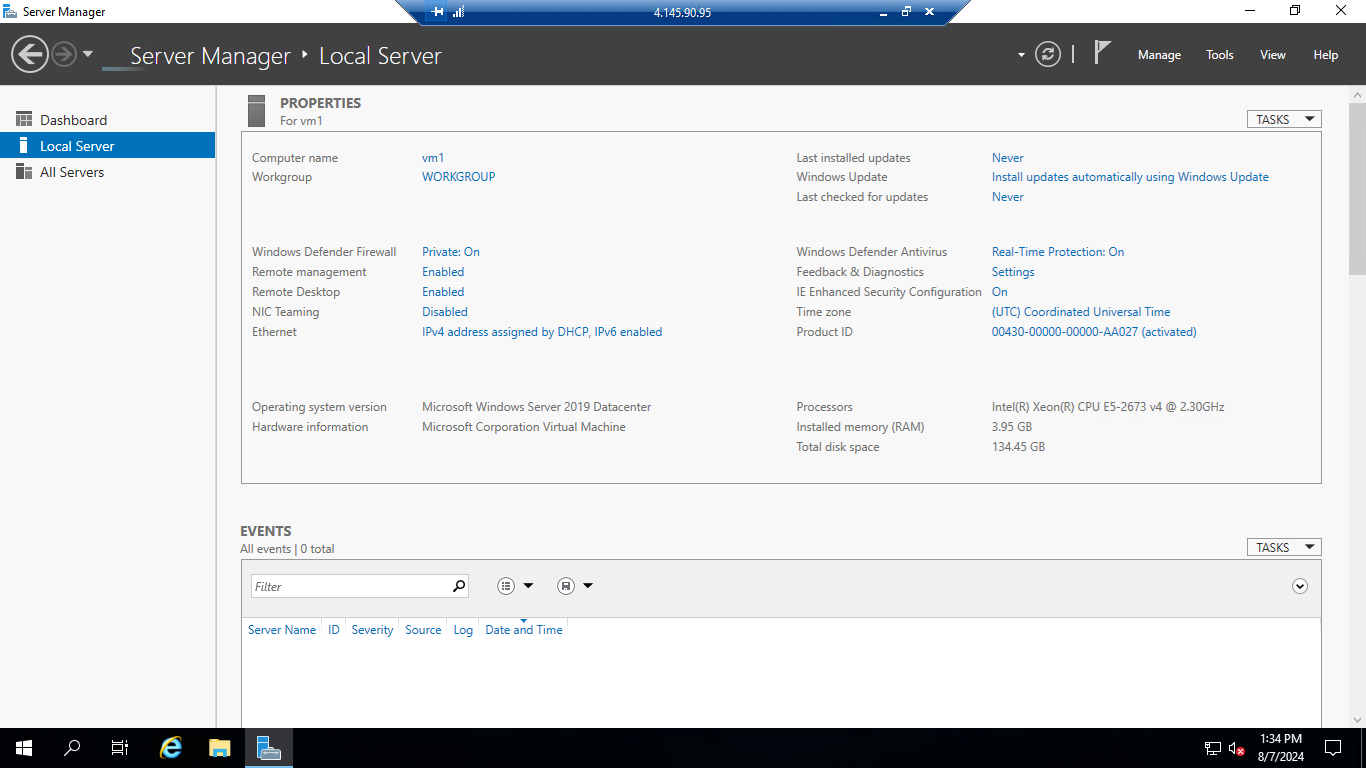This screenshot has width=1366, height=768.
Task: Sort events by Severity column
Action: click(372, 630)
